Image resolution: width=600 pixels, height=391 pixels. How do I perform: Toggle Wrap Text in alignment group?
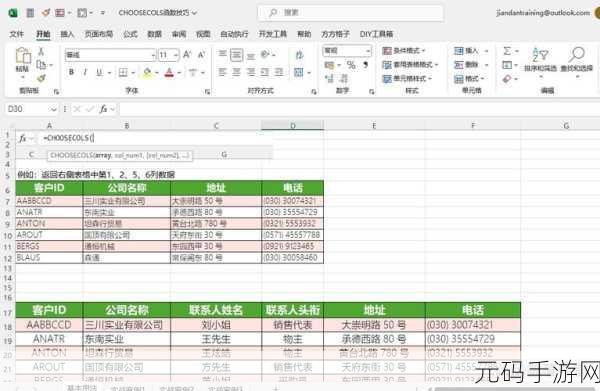(x=299, y=55)
